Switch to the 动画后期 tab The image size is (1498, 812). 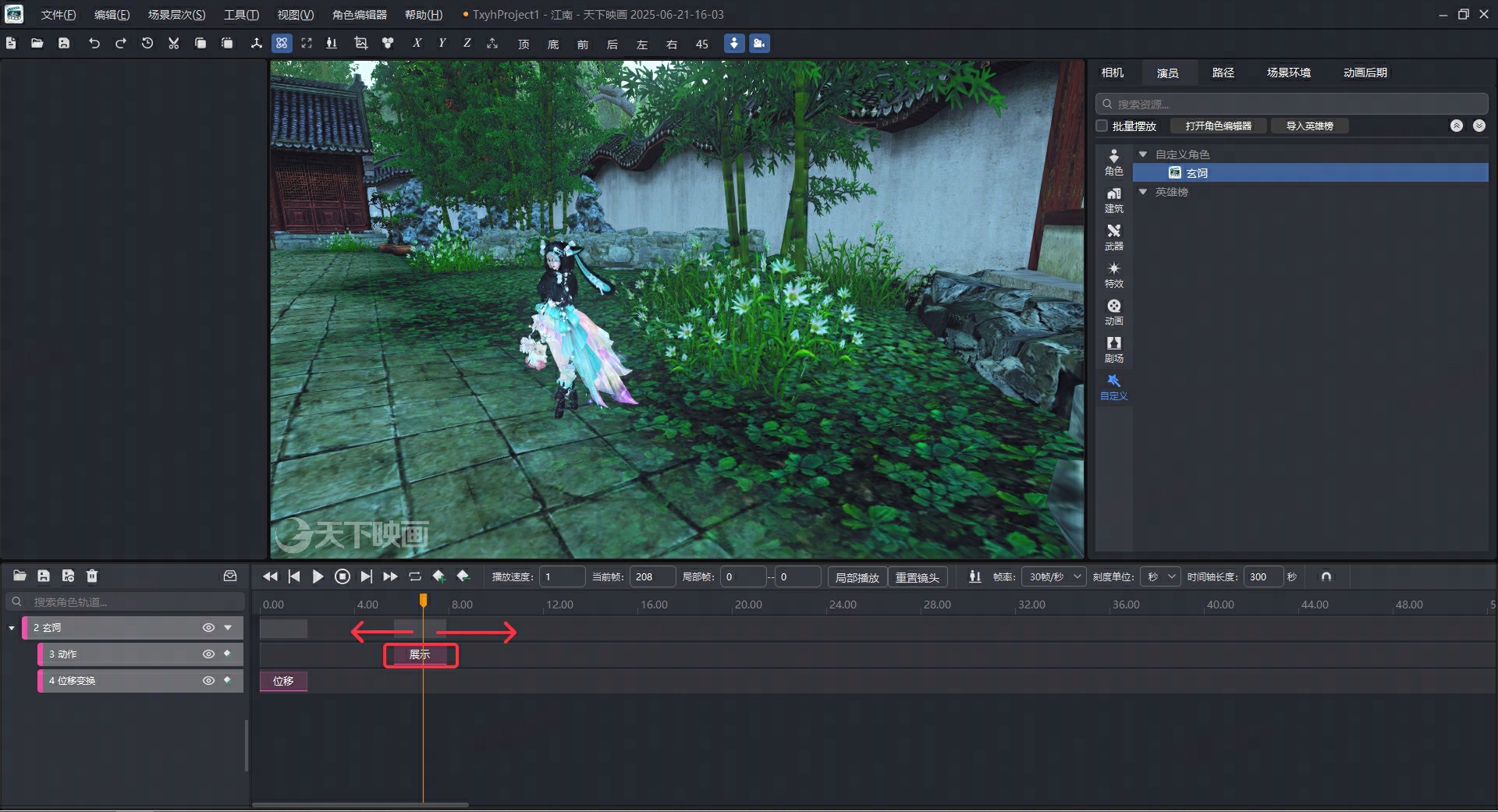pos(1365,73)
